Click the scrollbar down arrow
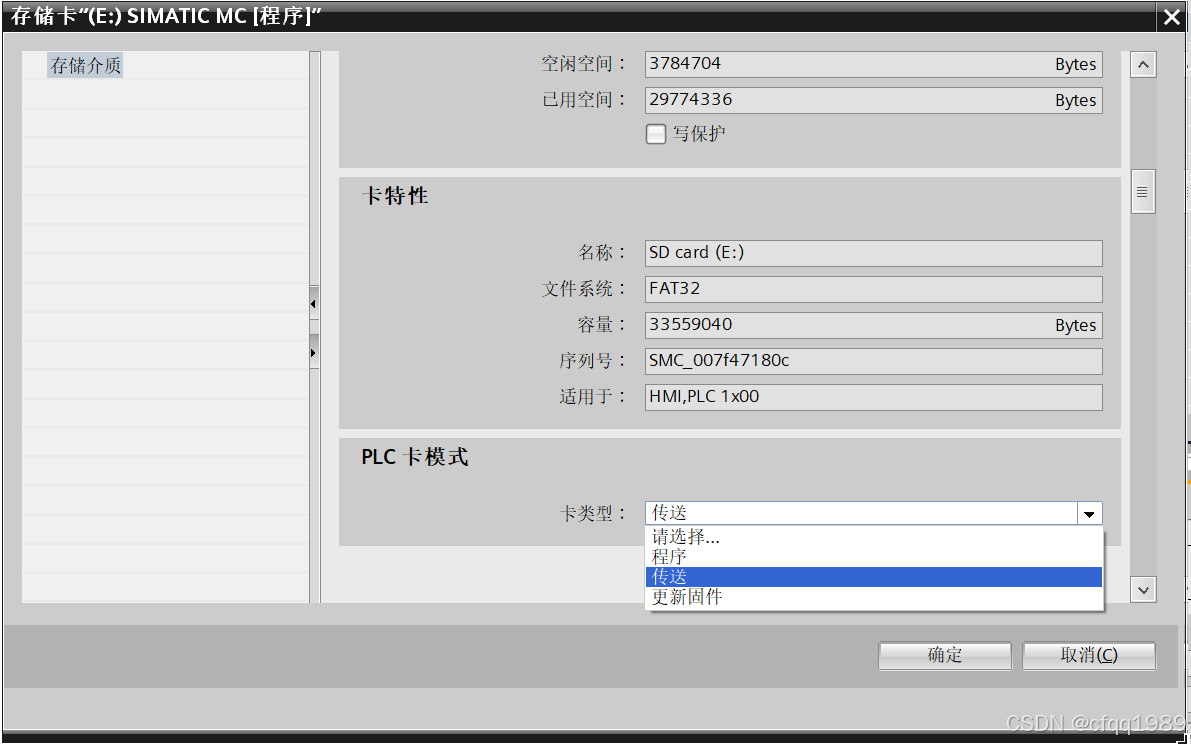Viewport: 1191px width, 744px height. [x=1143, y=589]
